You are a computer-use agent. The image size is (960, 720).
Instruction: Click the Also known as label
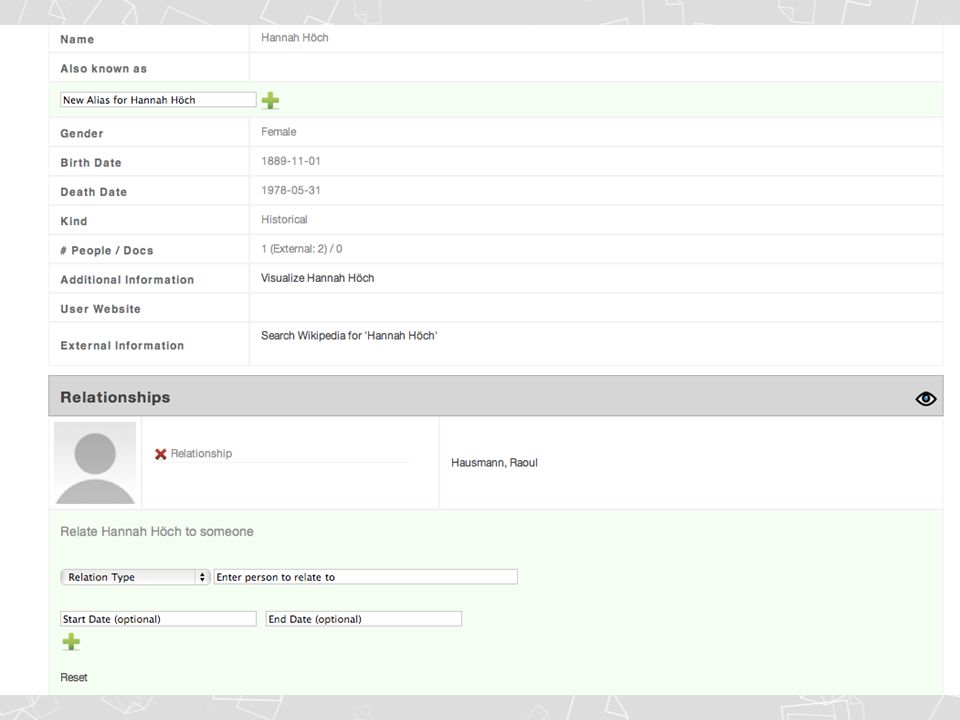pos(103,69)
